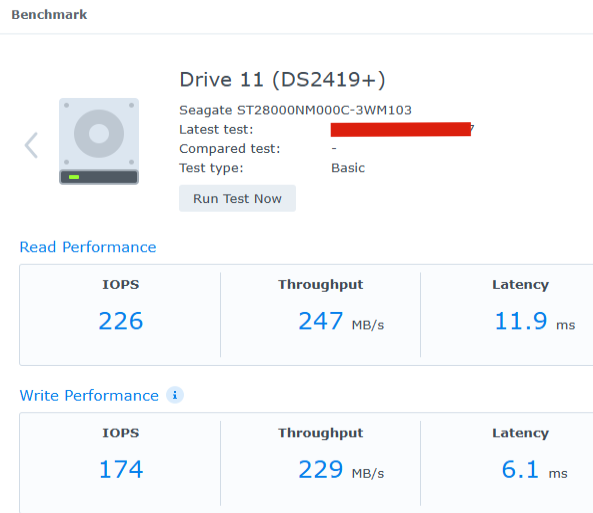Click the Latest test label

point(216,129)
